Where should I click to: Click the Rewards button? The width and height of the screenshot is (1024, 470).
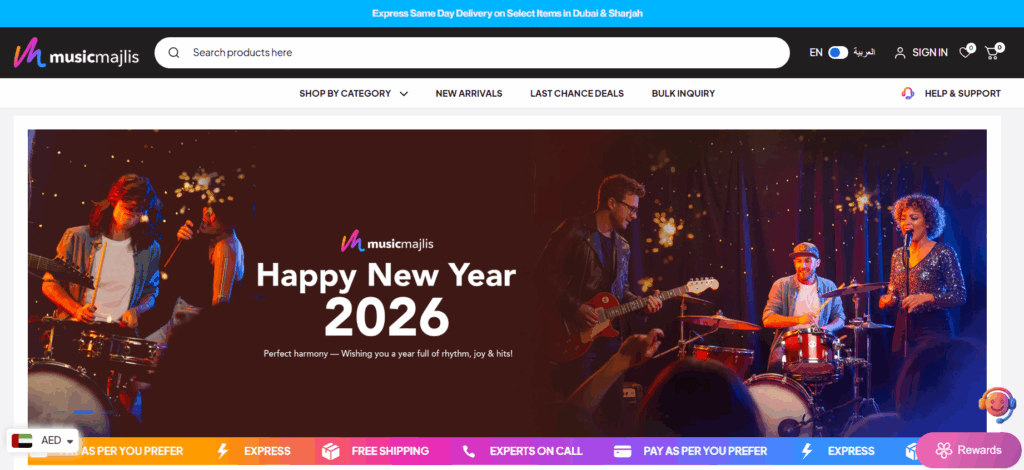[968, 450]
